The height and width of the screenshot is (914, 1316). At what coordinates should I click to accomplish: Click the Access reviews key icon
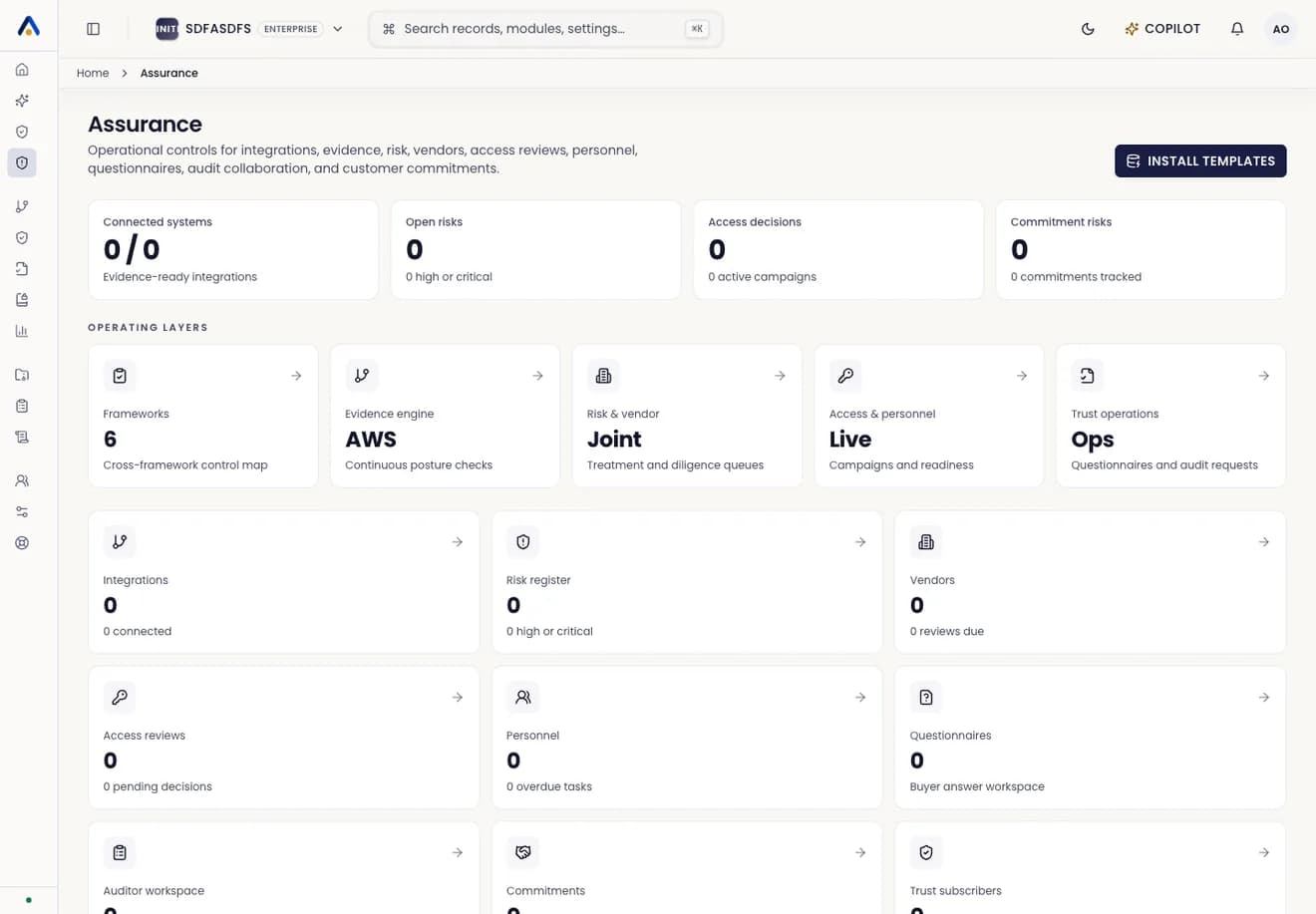(120, 698)
